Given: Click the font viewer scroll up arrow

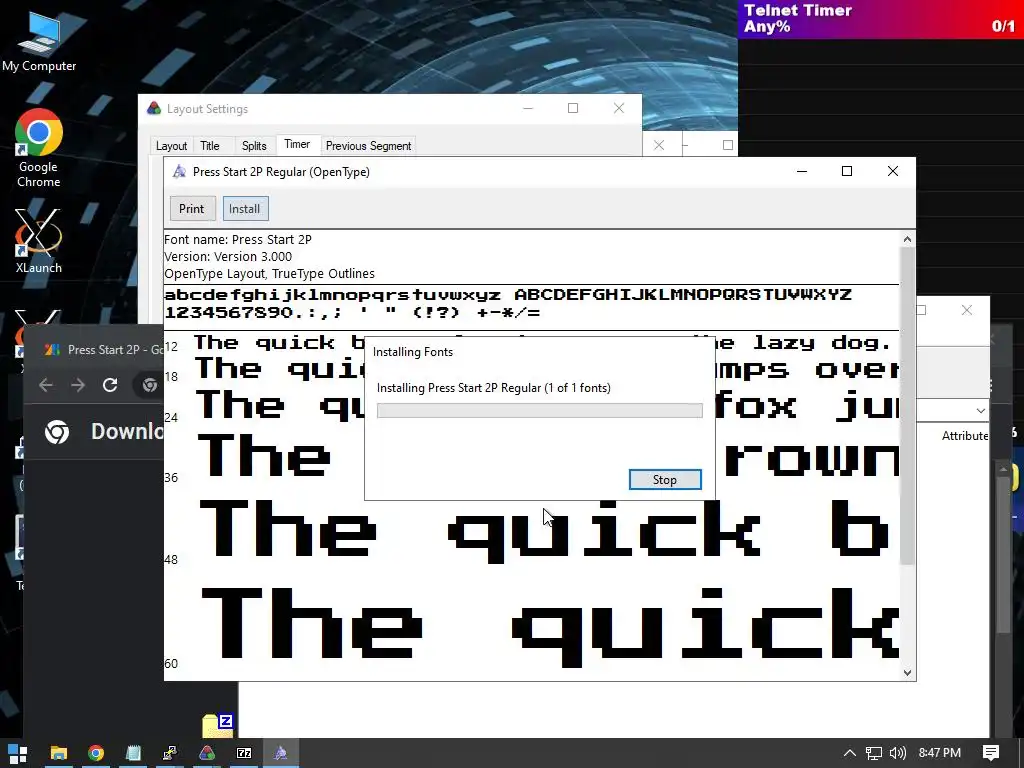Looking at the screenshot, I should (907, 239).
